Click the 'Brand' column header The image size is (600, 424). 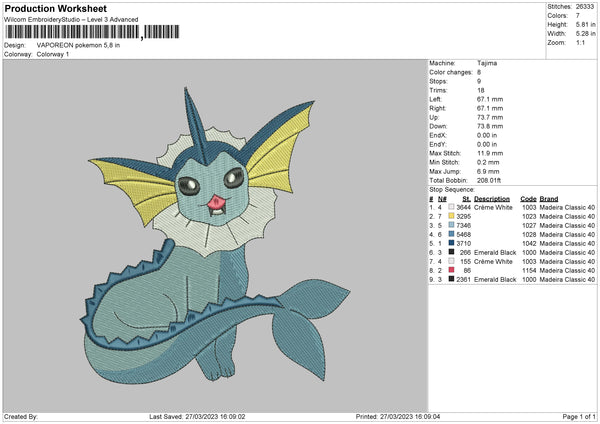[x=549, y=199]
